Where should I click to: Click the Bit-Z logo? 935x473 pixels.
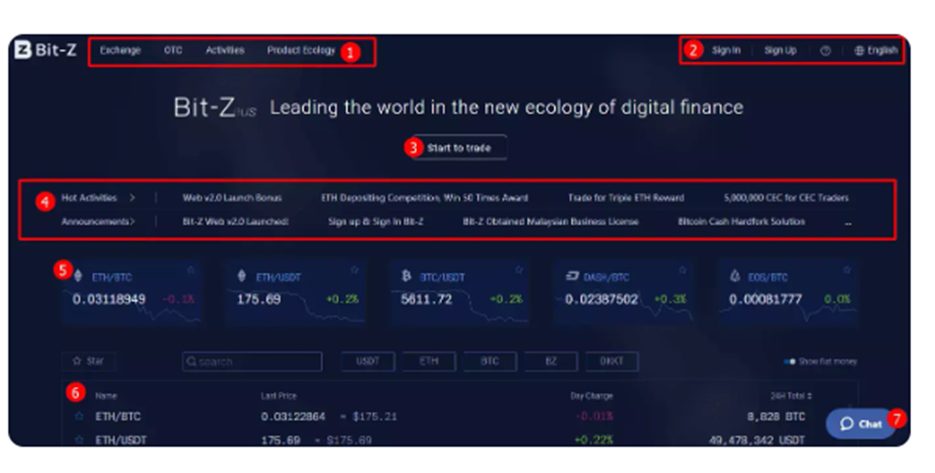coord(46,50)
